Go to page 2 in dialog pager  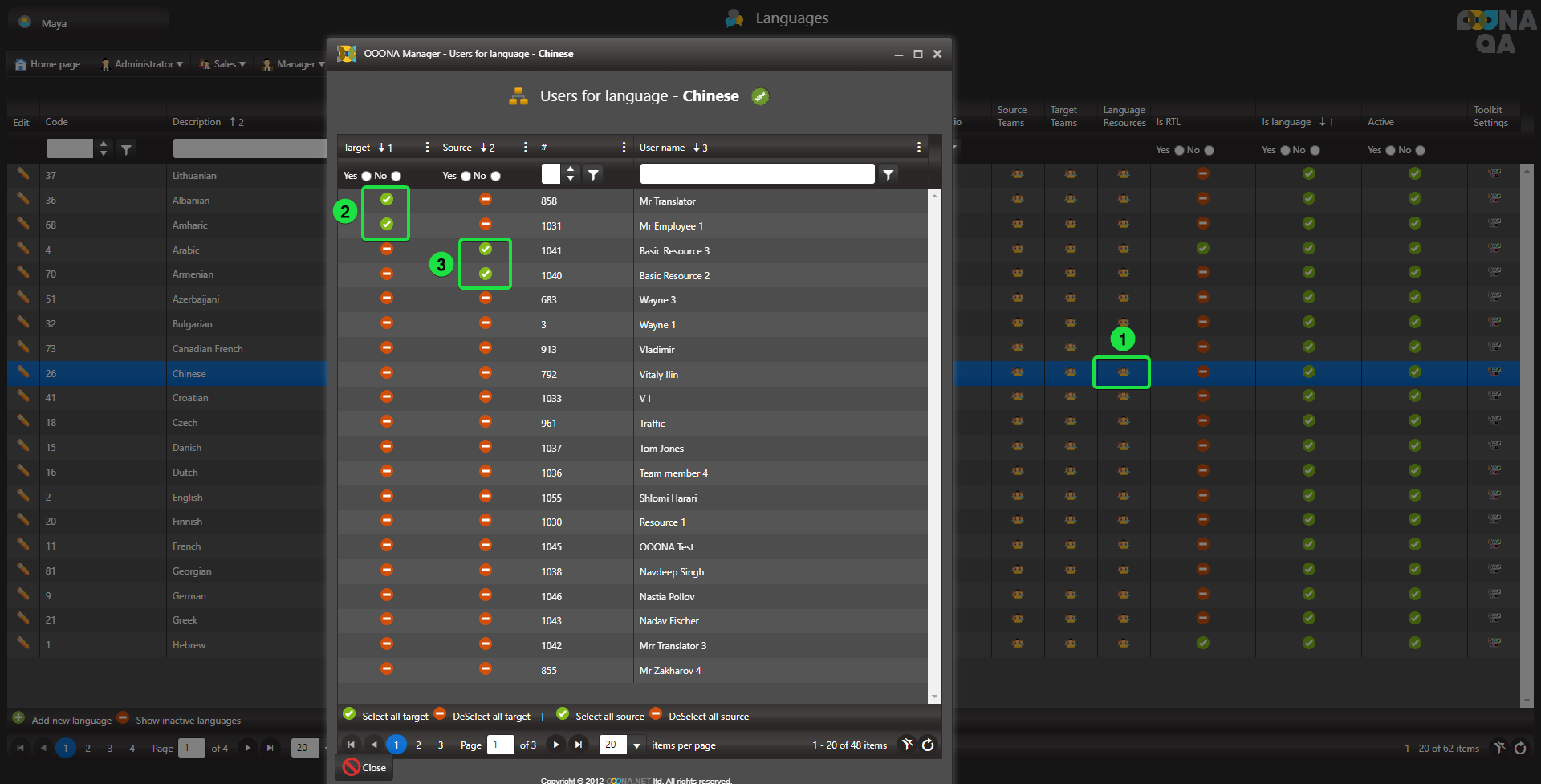[418, 745]
